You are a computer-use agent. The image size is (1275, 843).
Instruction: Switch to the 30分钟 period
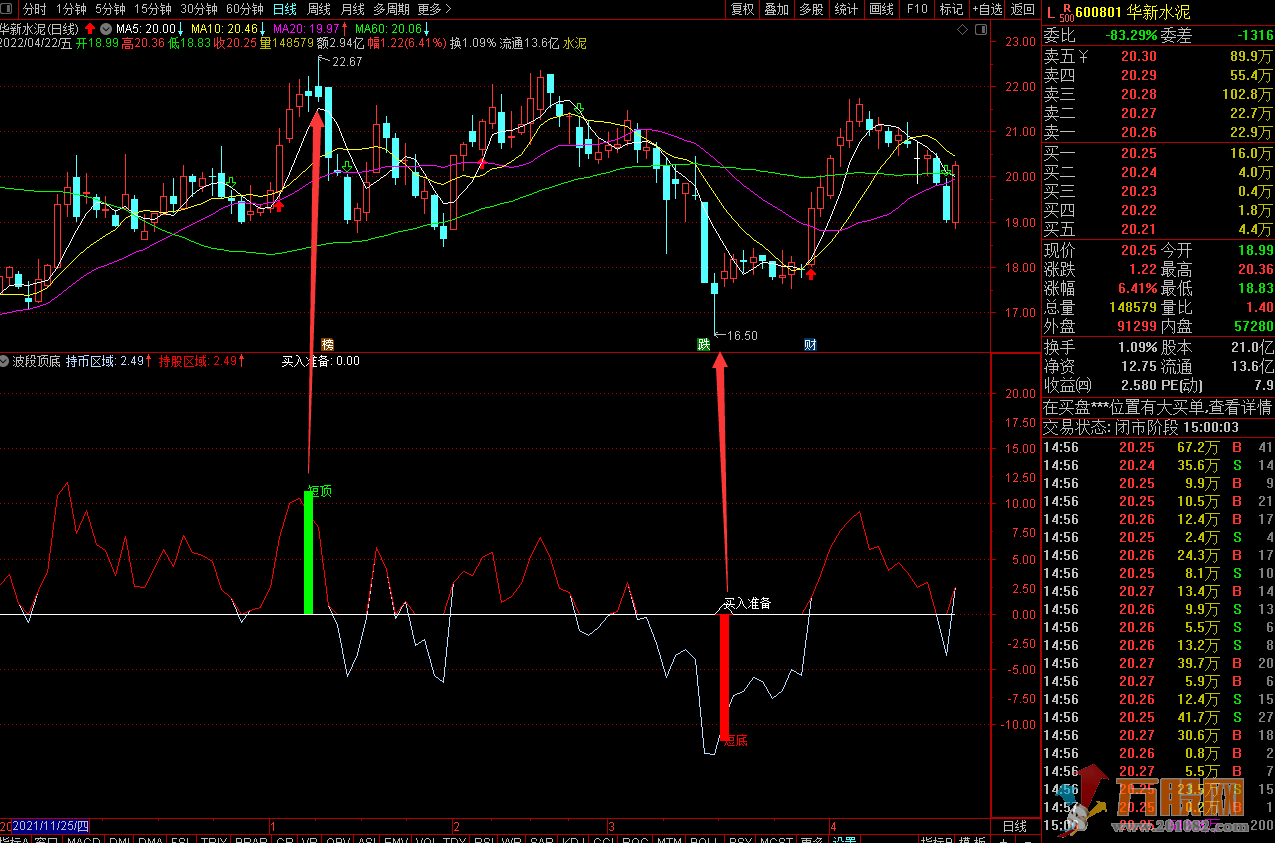coord(198,9)
